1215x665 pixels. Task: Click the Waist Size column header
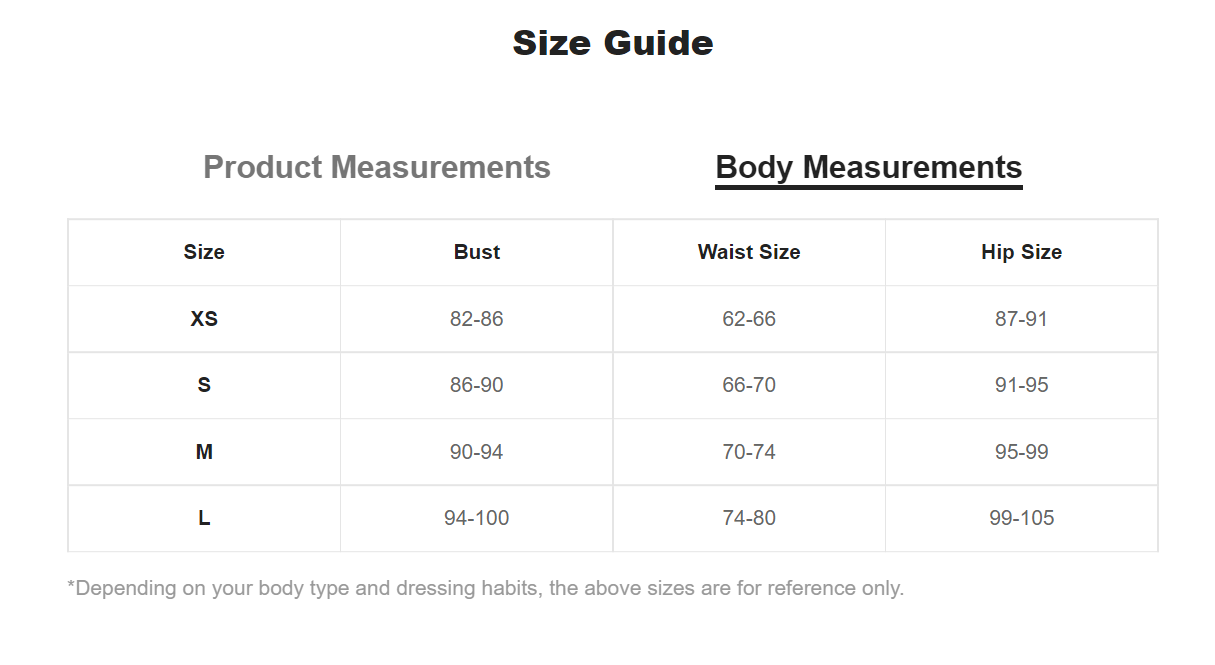pos(749,252)
